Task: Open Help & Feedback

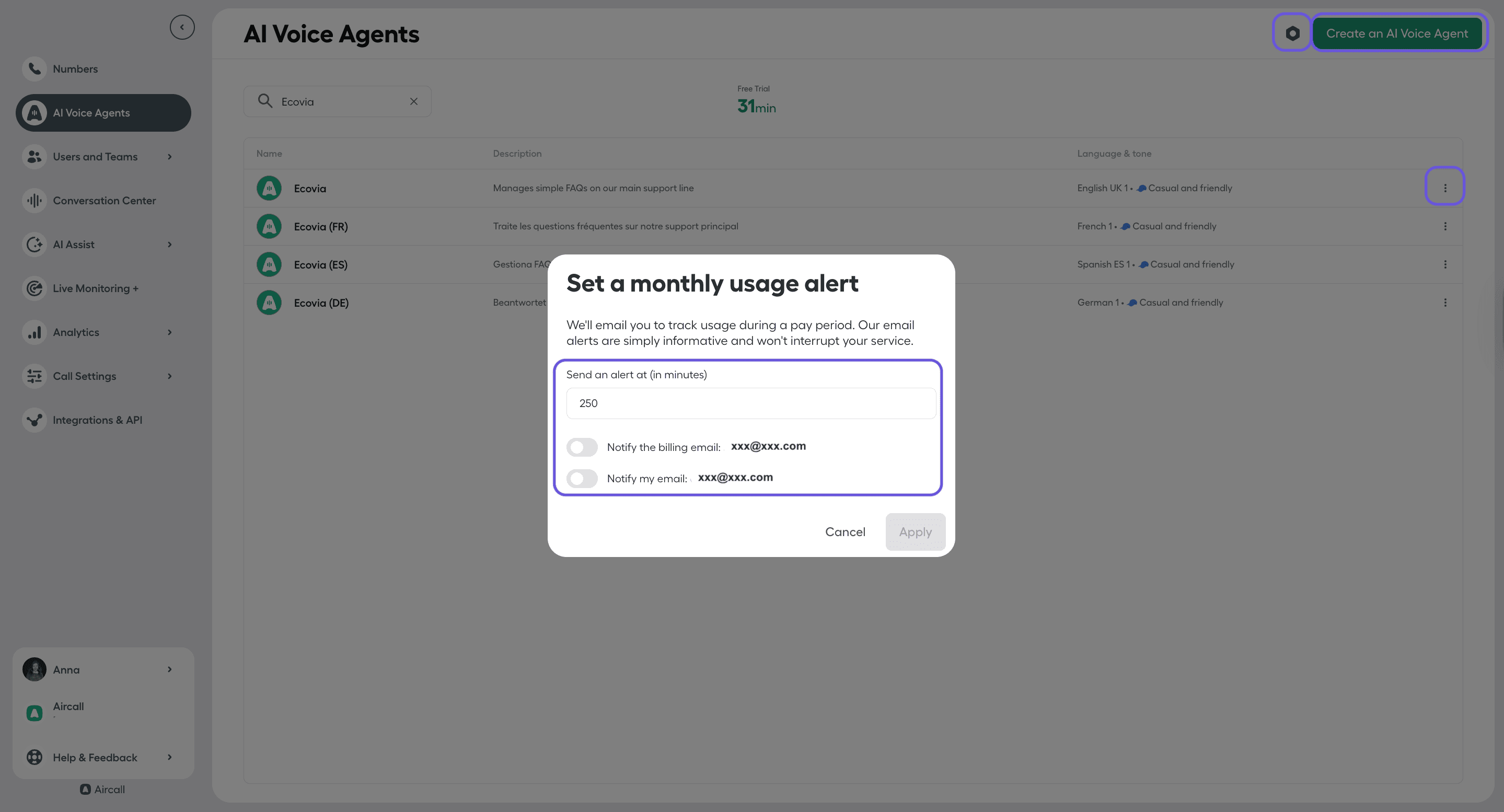Action: pyautogui.click(x=95, y=757)
